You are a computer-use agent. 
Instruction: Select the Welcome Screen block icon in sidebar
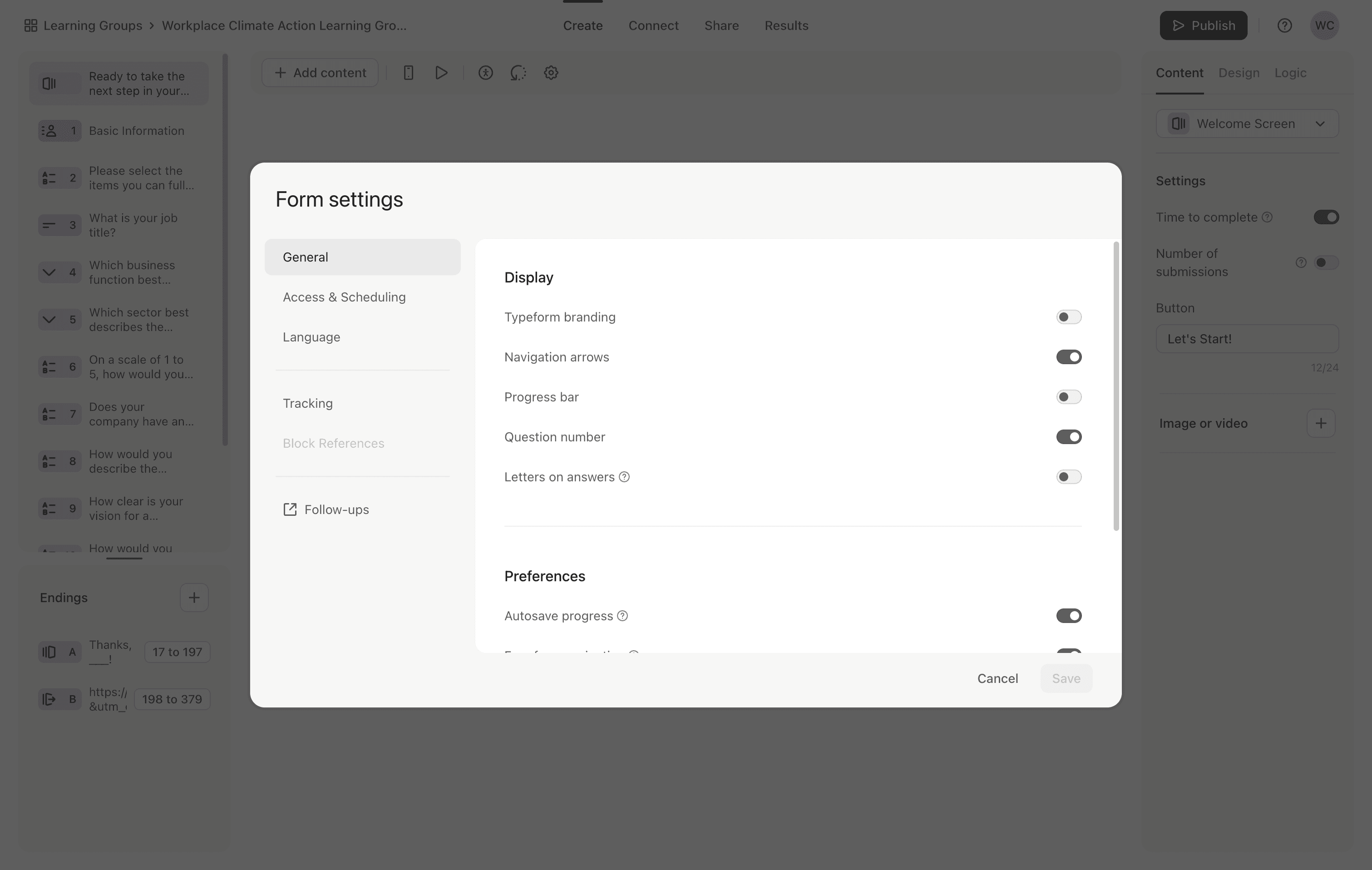pos(49,84)
